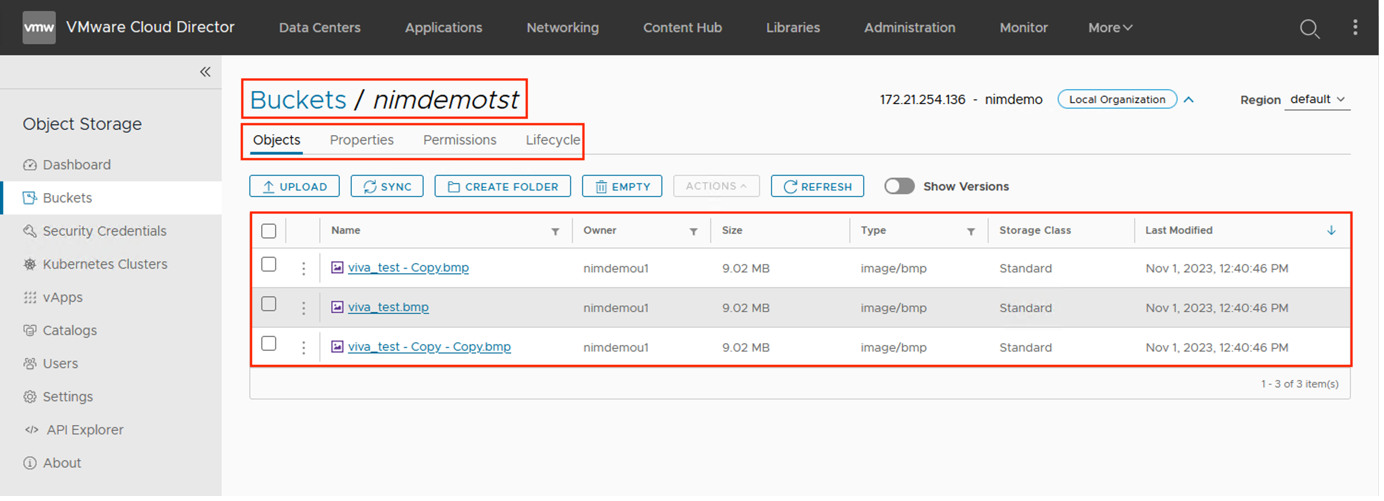The image size is (1384, 501).
Task: Select checkbox for viva_test - Copy.bmp
Action: 268,265
